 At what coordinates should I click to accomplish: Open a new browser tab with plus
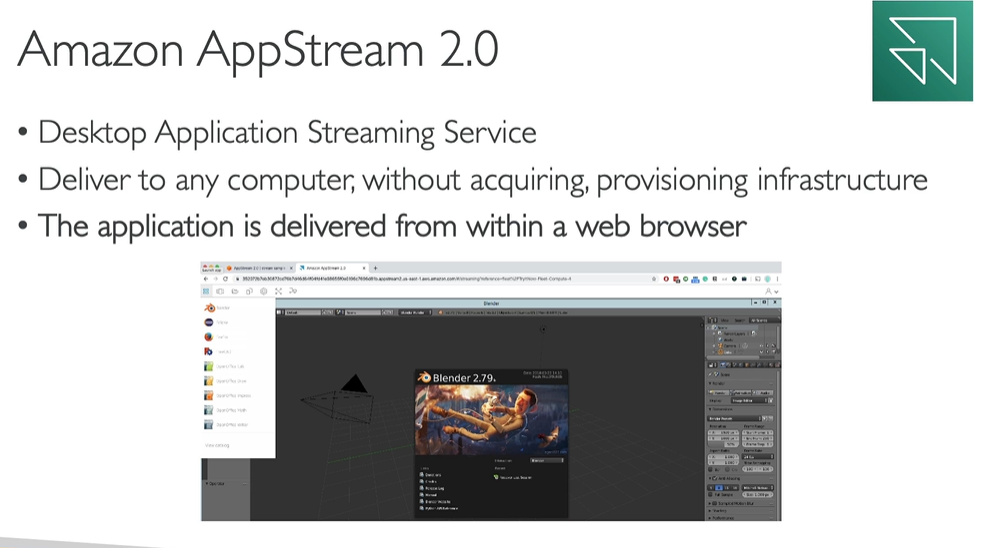376,268
